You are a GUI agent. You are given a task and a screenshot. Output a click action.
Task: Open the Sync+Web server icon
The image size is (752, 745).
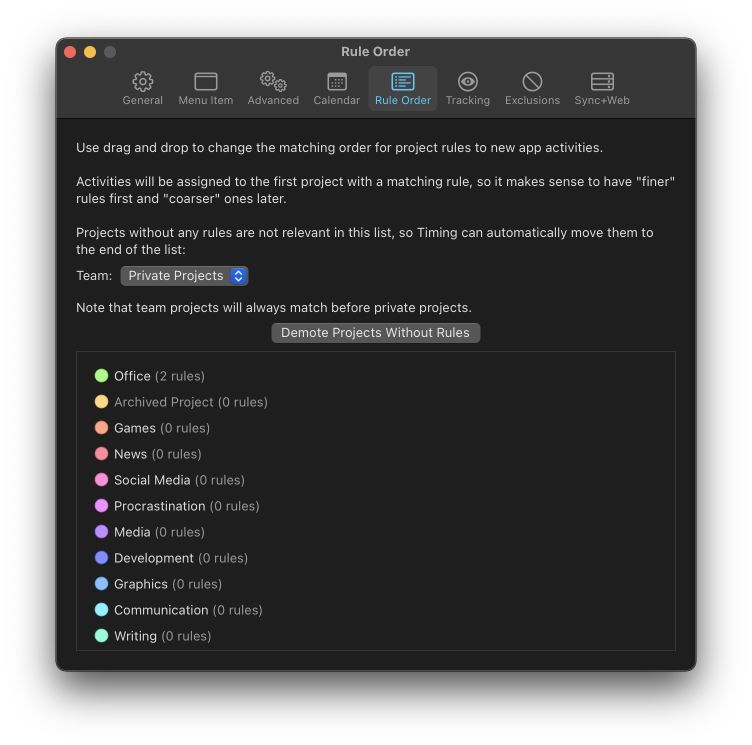[602, 82]
